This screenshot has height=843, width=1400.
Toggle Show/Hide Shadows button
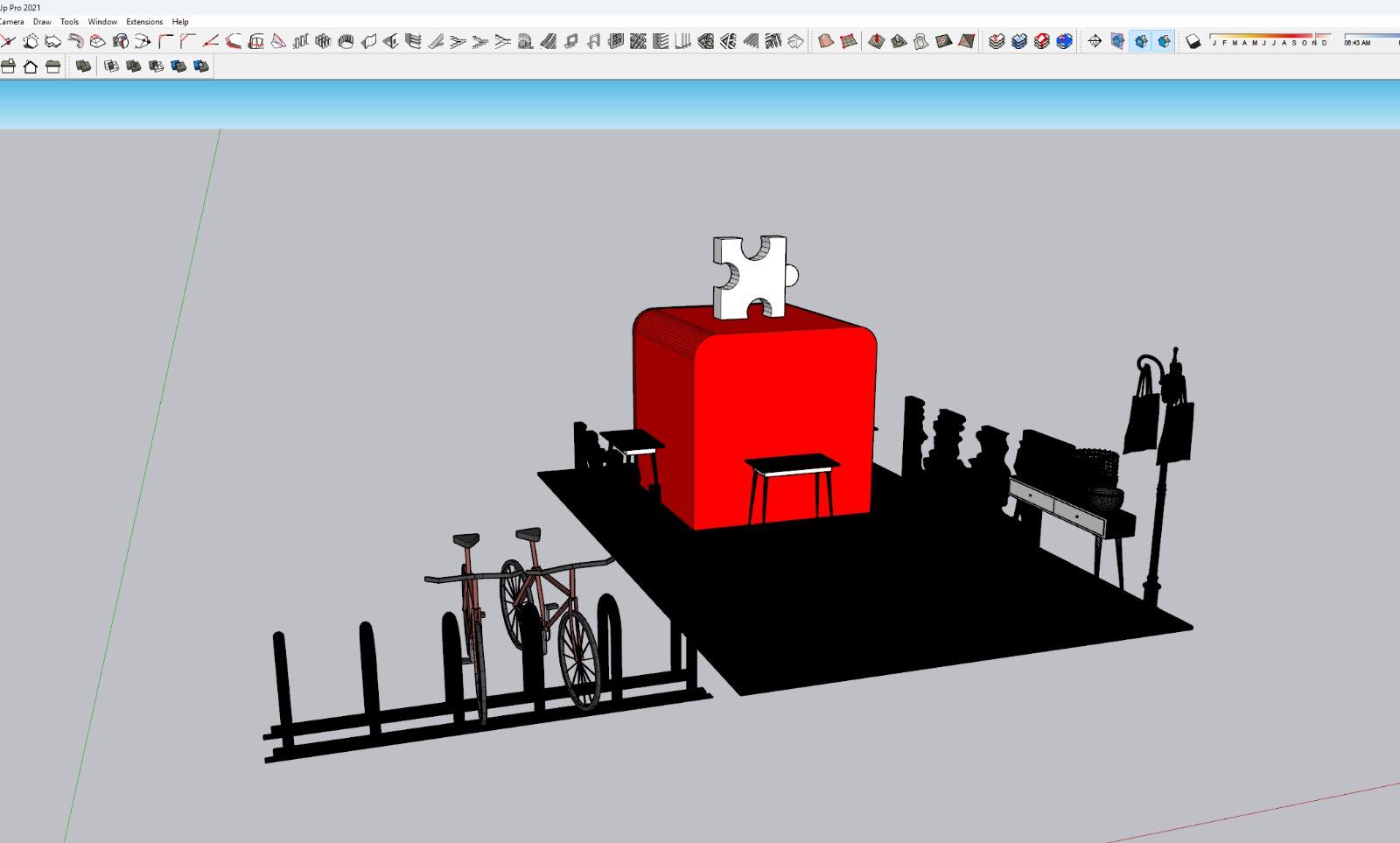pyautogui.click(x=1193, y=41)
